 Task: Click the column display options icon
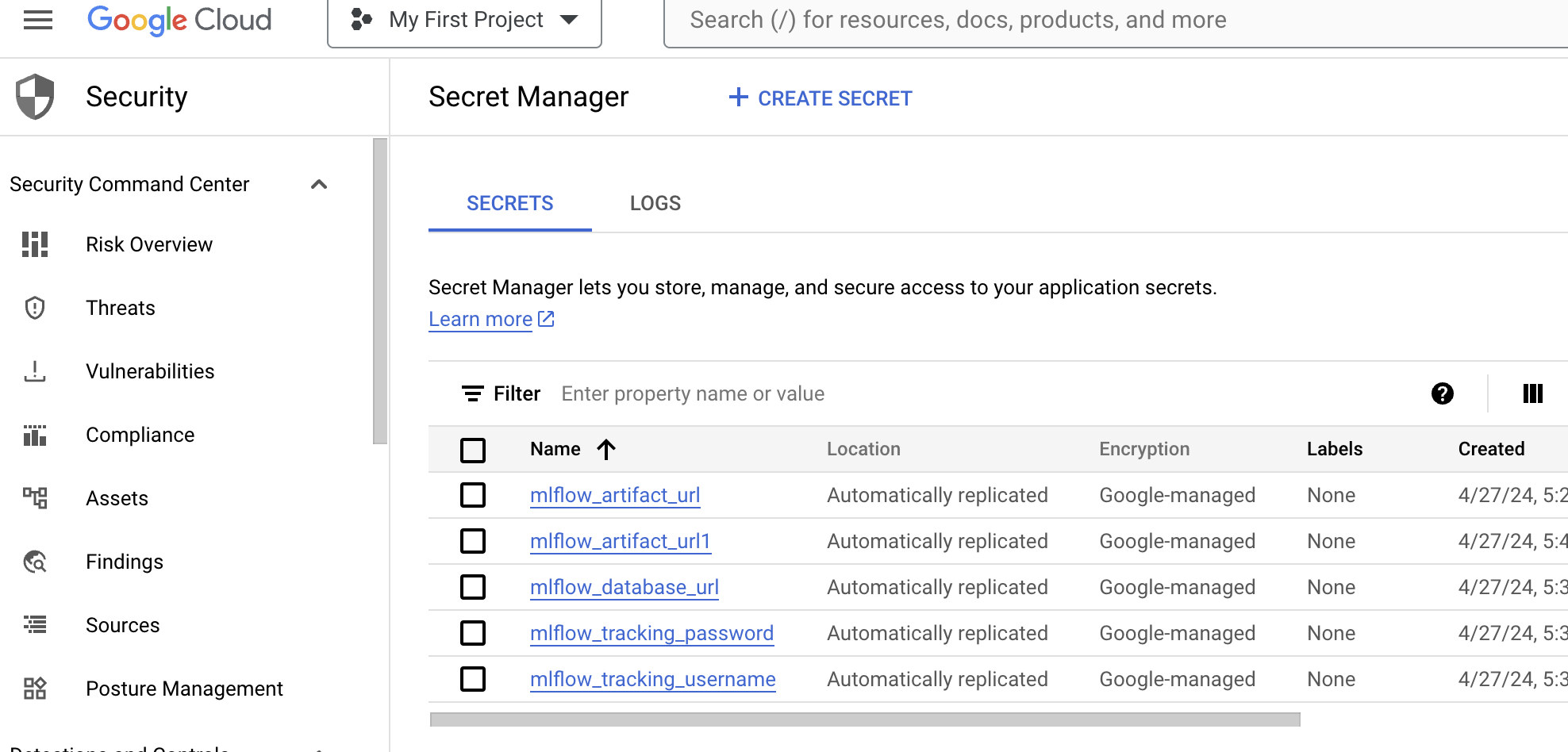click(x=1532, y=393)
